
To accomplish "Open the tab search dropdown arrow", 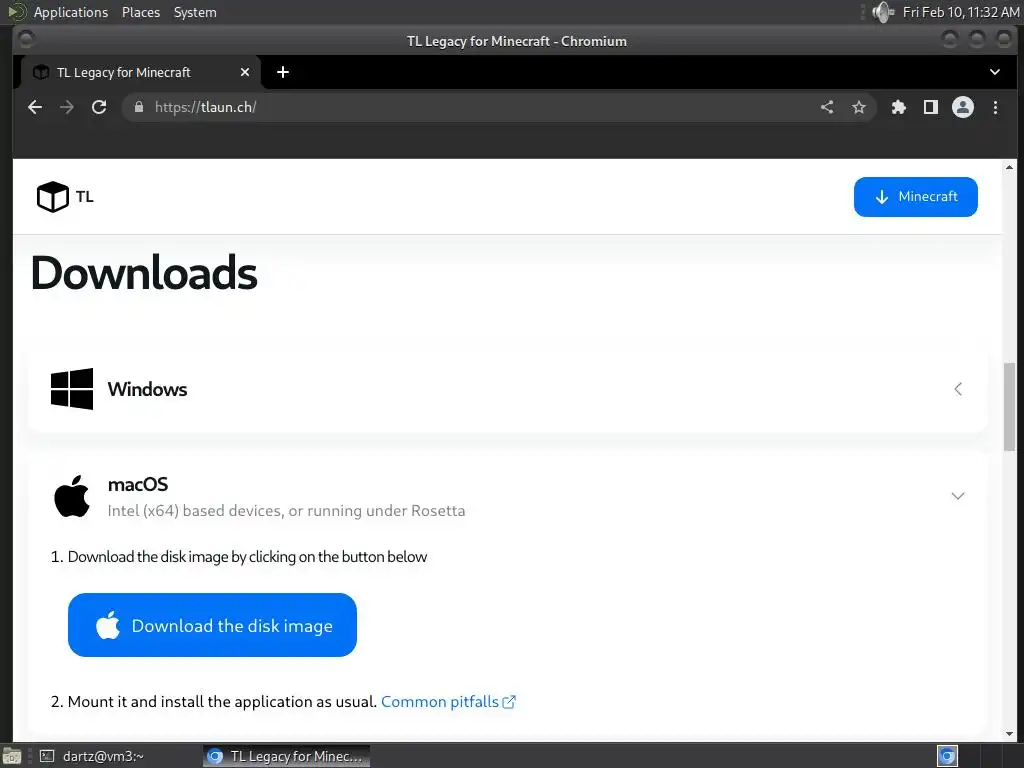I will pos(995,72).
